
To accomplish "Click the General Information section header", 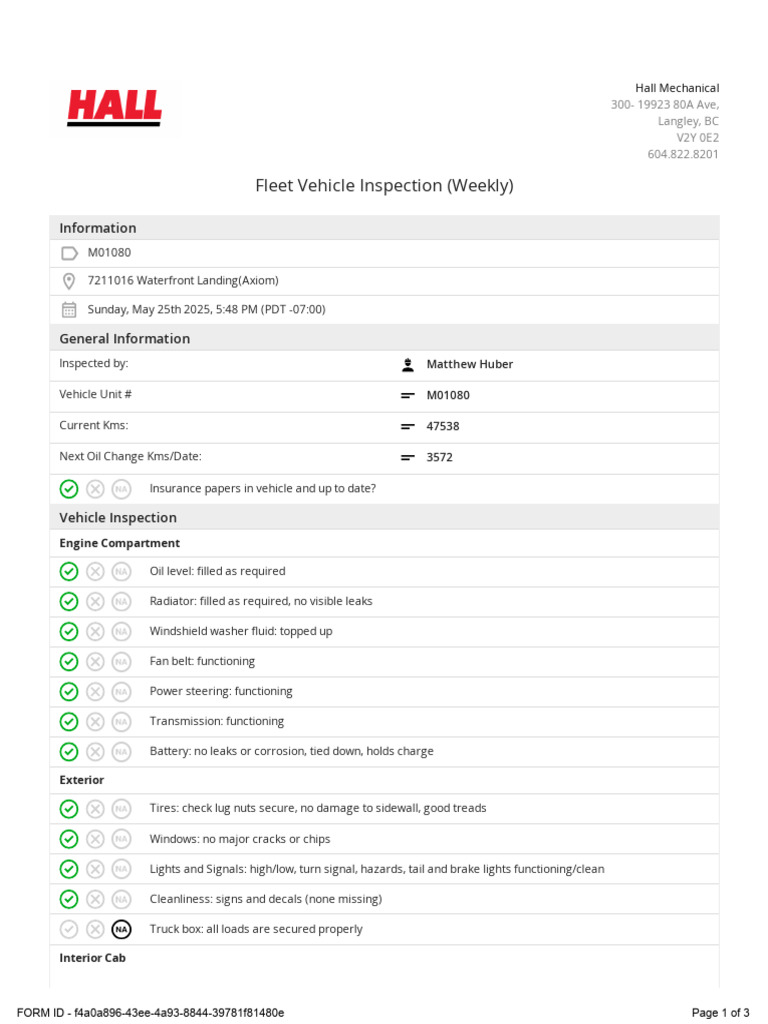I will coord(124,338).
